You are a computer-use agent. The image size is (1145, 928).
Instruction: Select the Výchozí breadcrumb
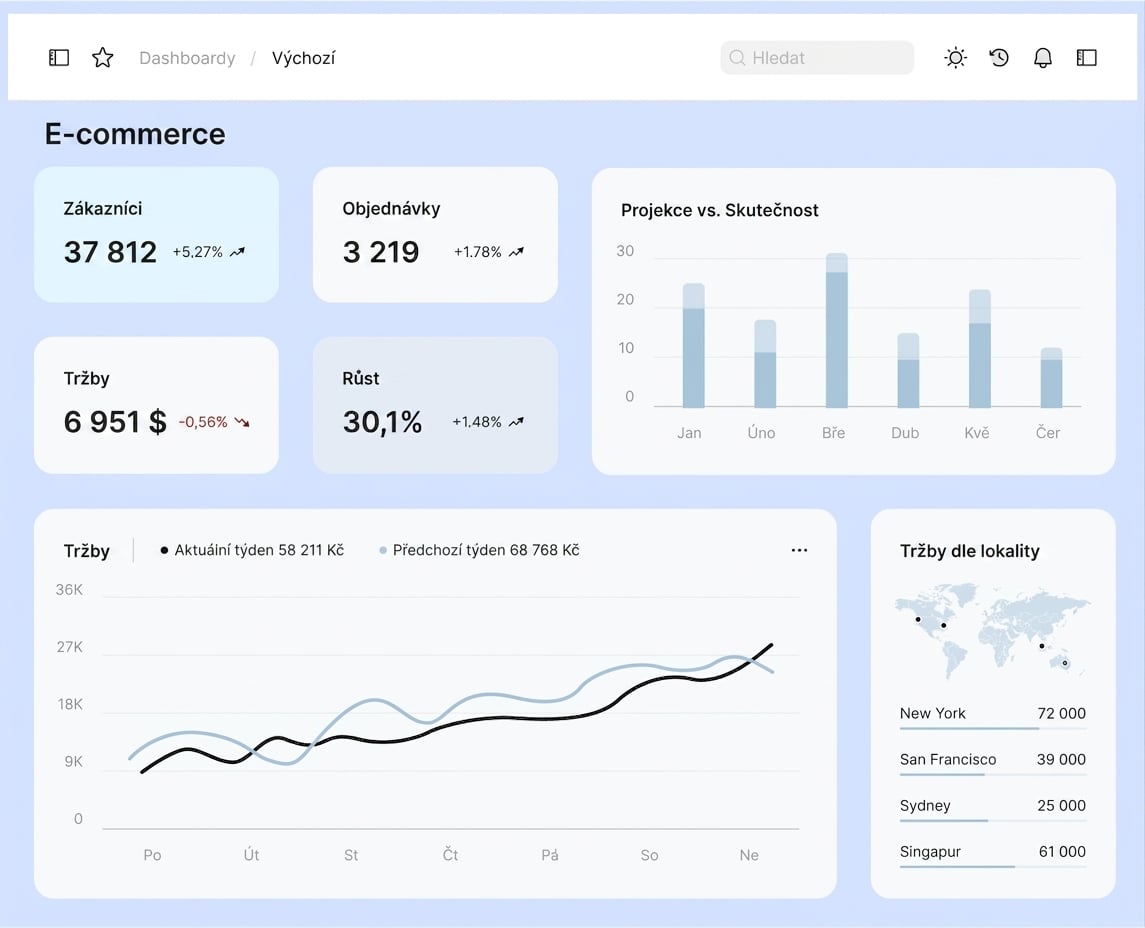pos(303,58)
